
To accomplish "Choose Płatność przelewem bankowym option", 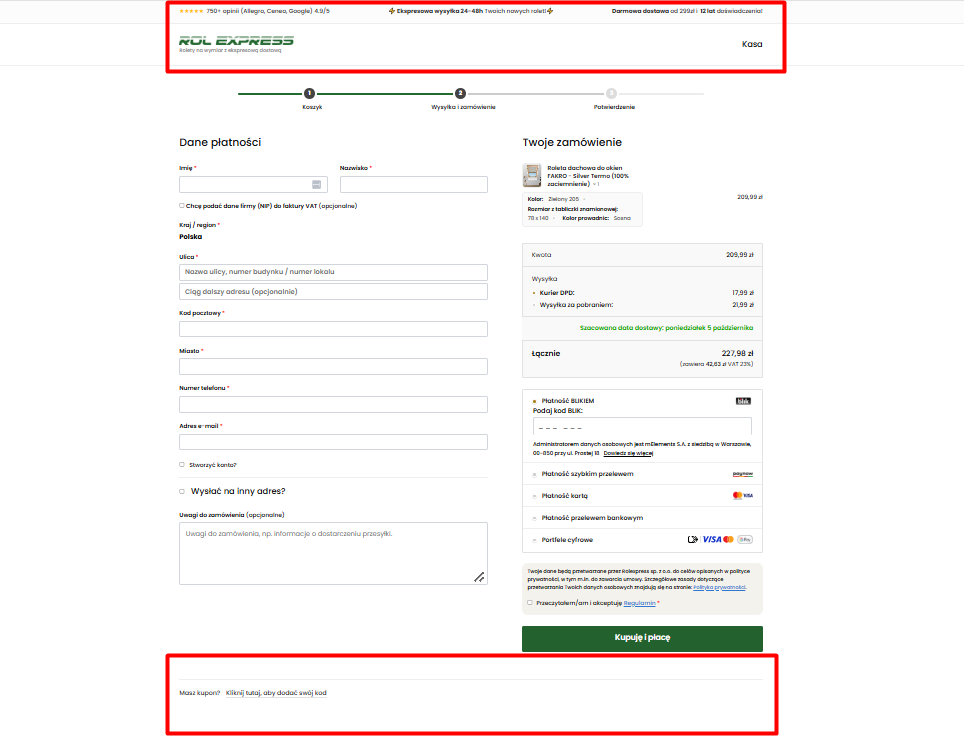I will (x=534, y=518).
